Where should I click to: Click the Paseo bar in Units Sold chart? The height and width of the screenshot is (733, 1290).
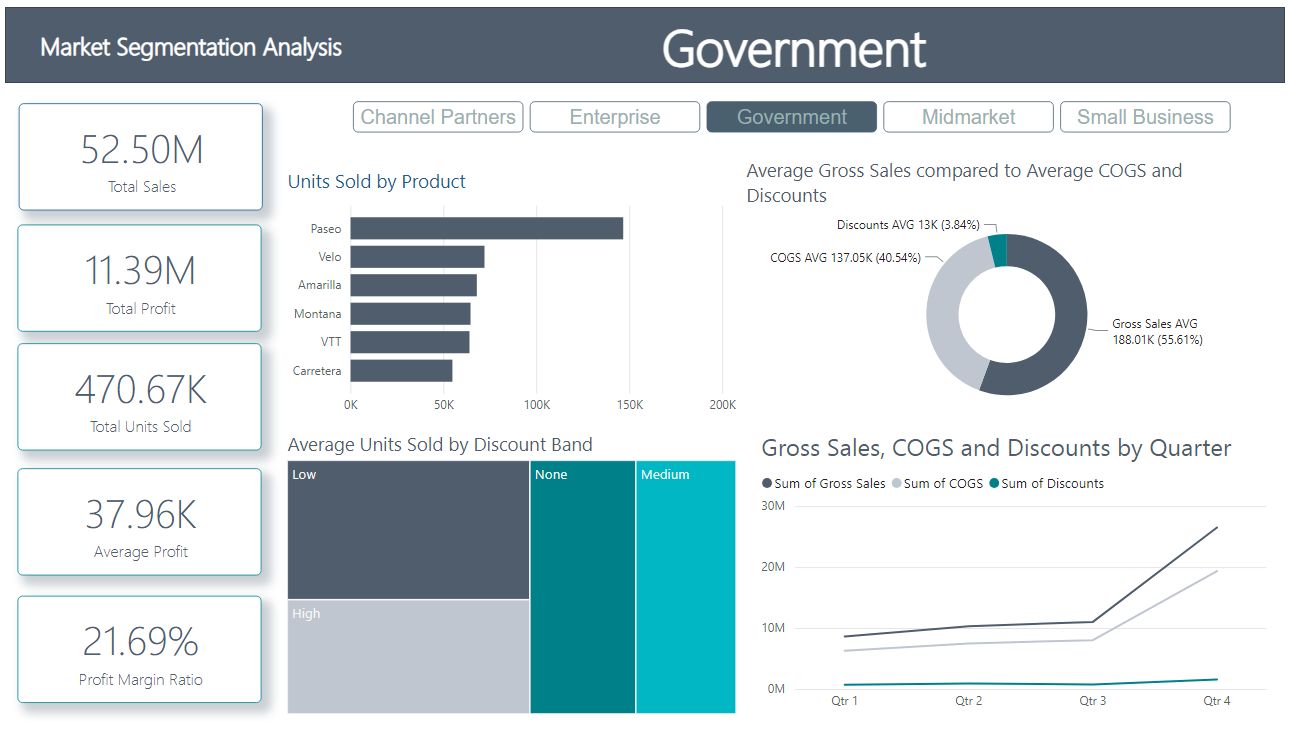tap(486, 229)
